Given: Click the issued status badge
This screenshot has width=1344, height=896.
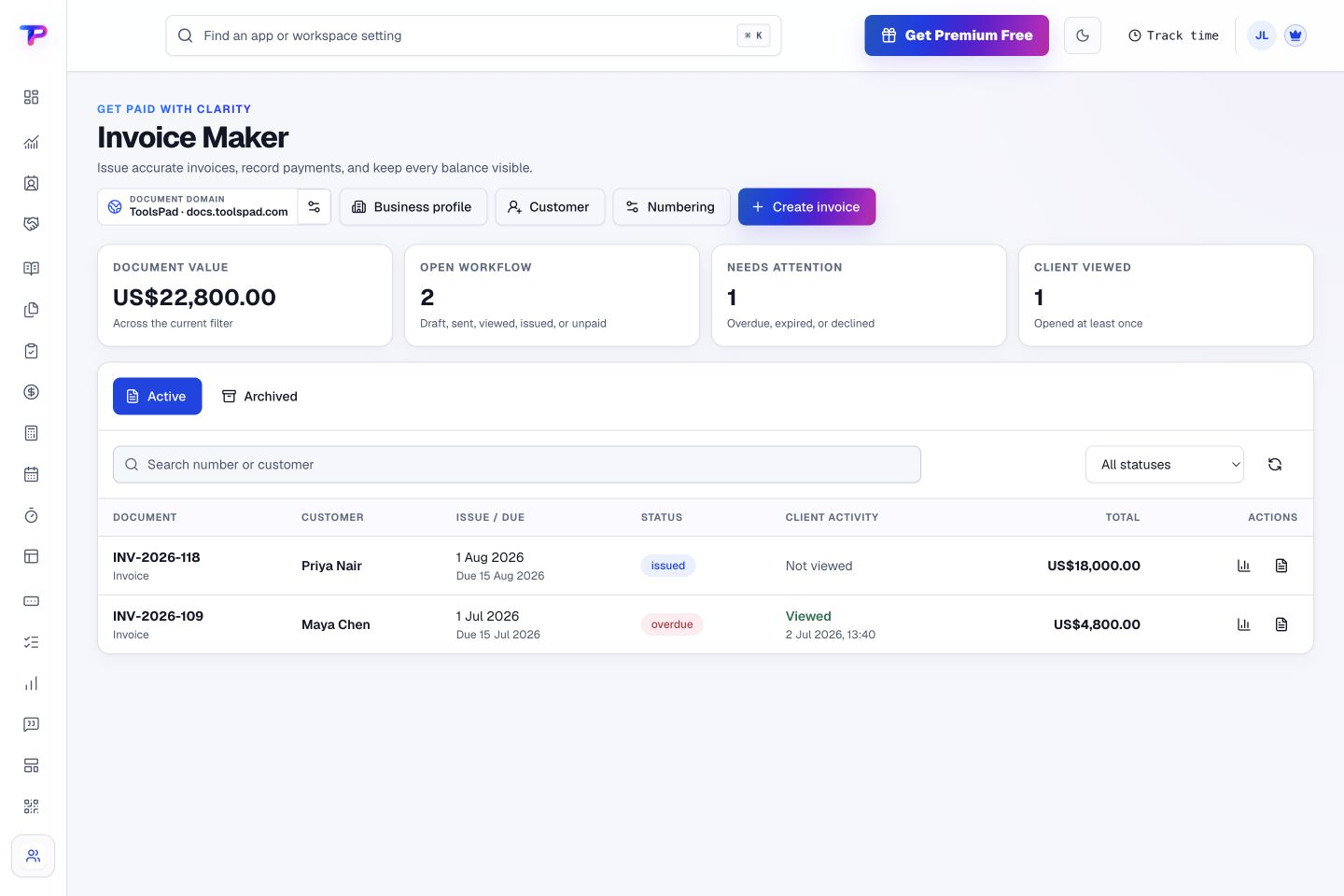Looking at the screenshot, I should (668, 566).
